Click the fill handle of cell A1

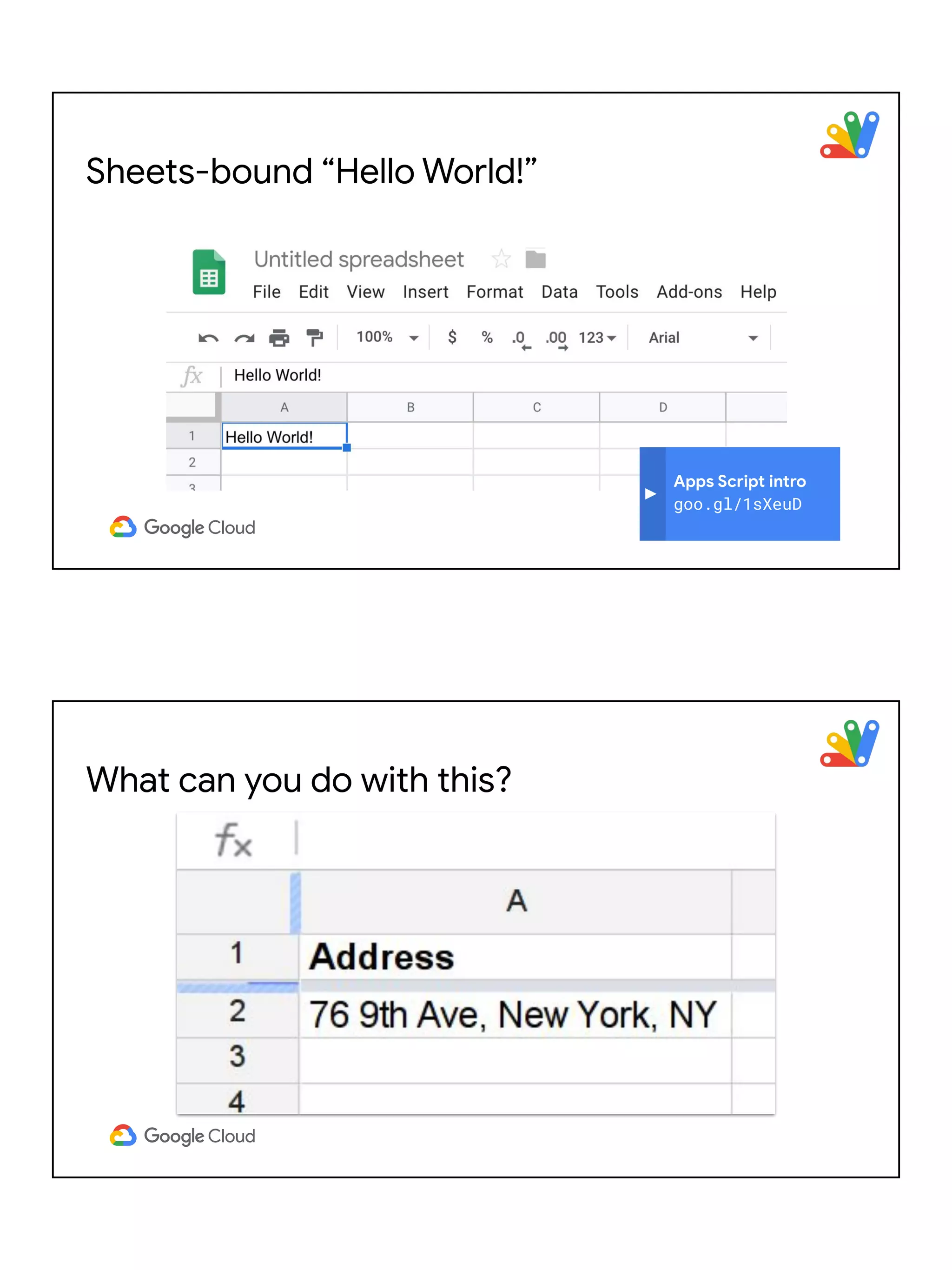coord(347,447)
